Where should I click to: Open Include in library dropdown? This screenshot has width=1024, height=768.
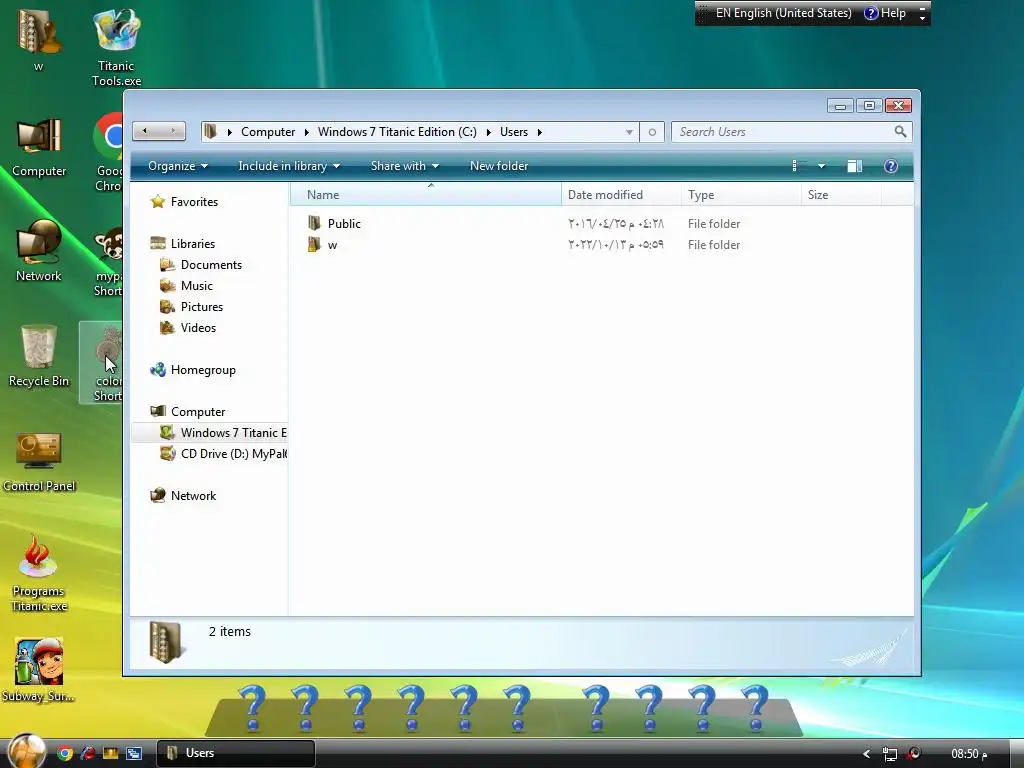pos(289,166)
